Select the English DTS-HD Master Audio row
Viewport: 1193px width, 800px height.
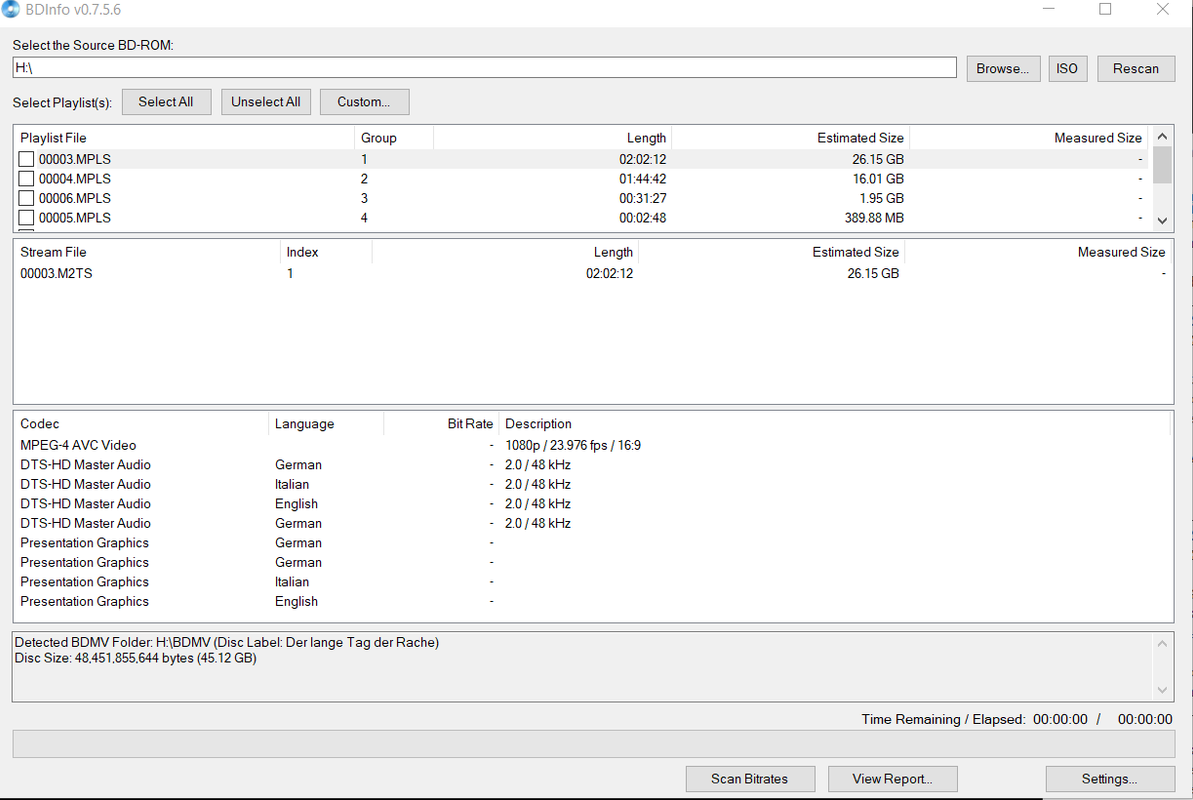click(x=593, y=504)
